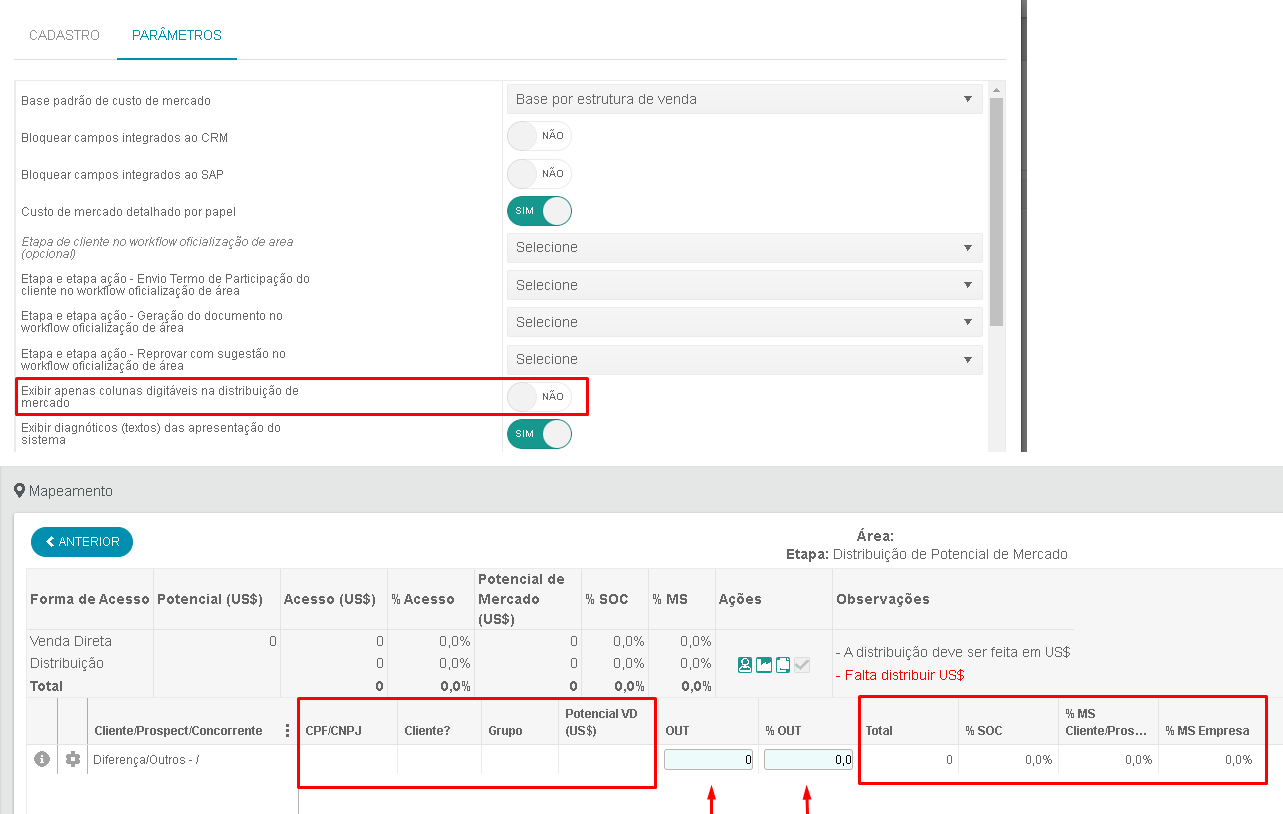This screenshot has height=814, width=1283.
Task: Open Reprovar com sugestão dropdown
Action: [x=744, y=359]
